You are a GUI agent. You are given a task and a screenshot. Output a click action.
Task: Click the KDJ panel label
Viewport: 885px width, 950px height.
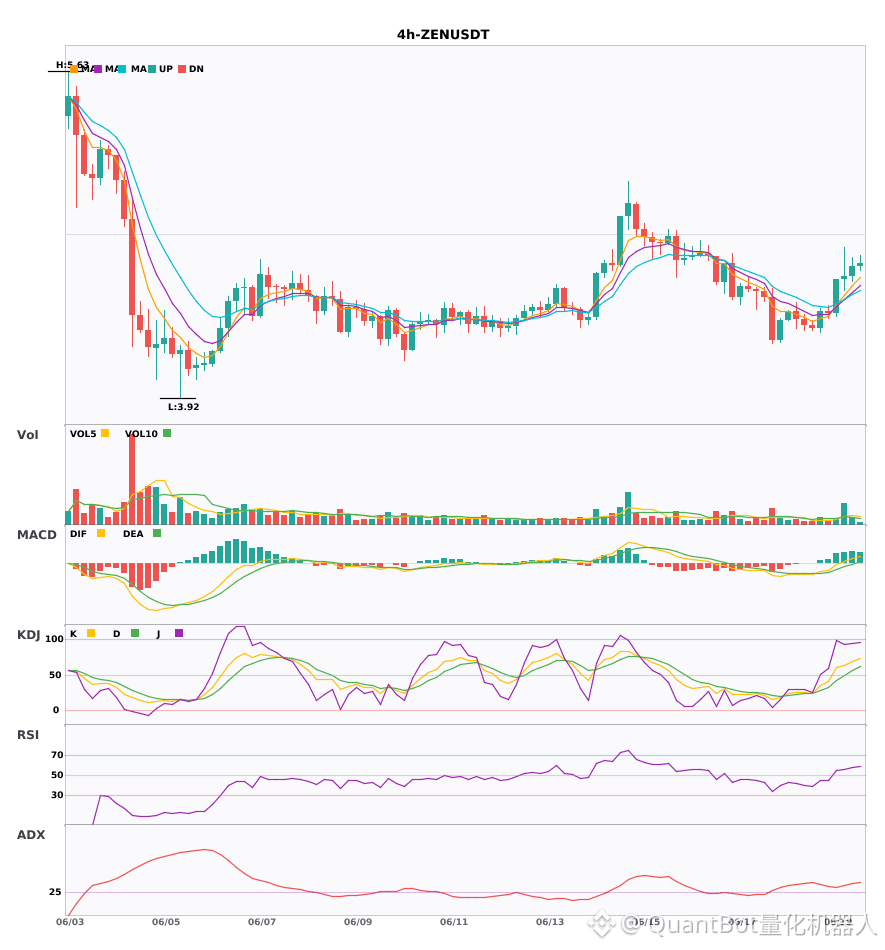pyautogui.click(x=28, y=635)
